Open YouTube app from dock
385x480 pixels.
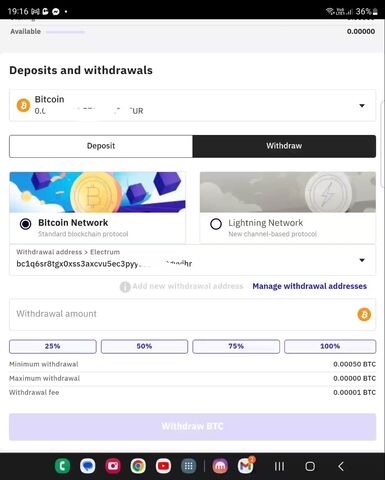point(163,466)
